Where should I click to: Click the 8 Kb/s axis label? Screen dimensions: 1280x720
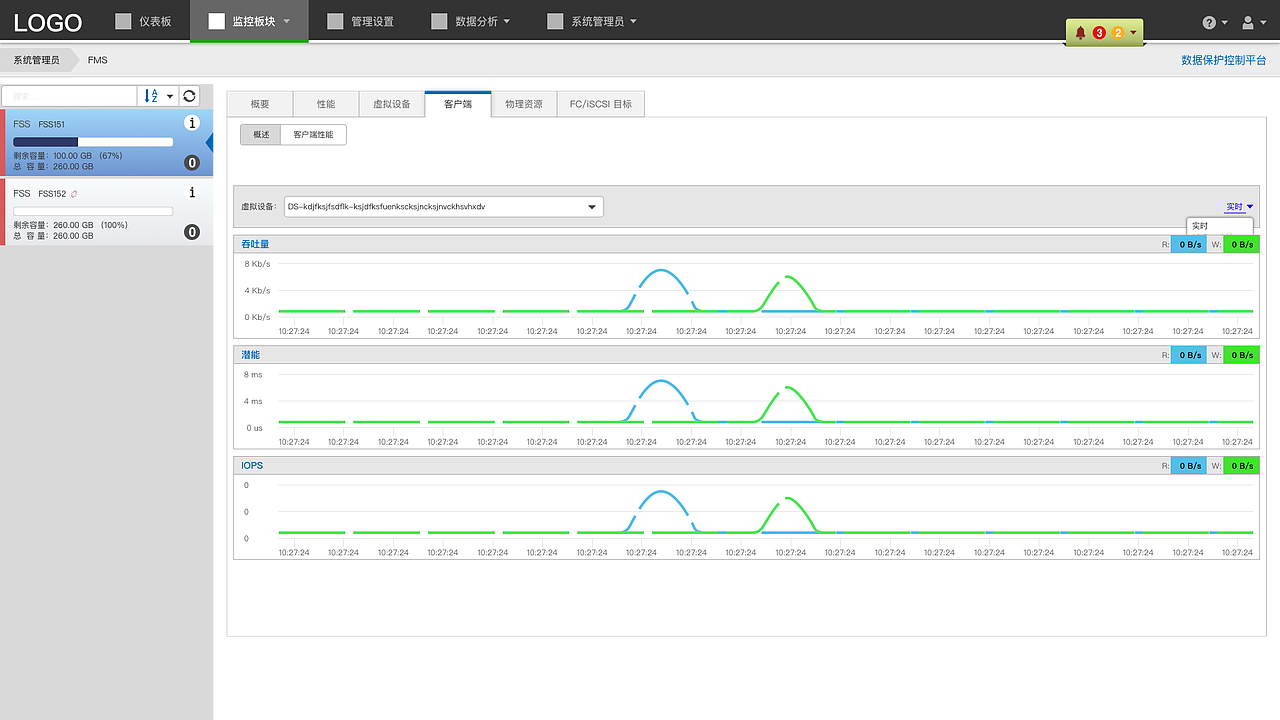click(x=257, y=264)
